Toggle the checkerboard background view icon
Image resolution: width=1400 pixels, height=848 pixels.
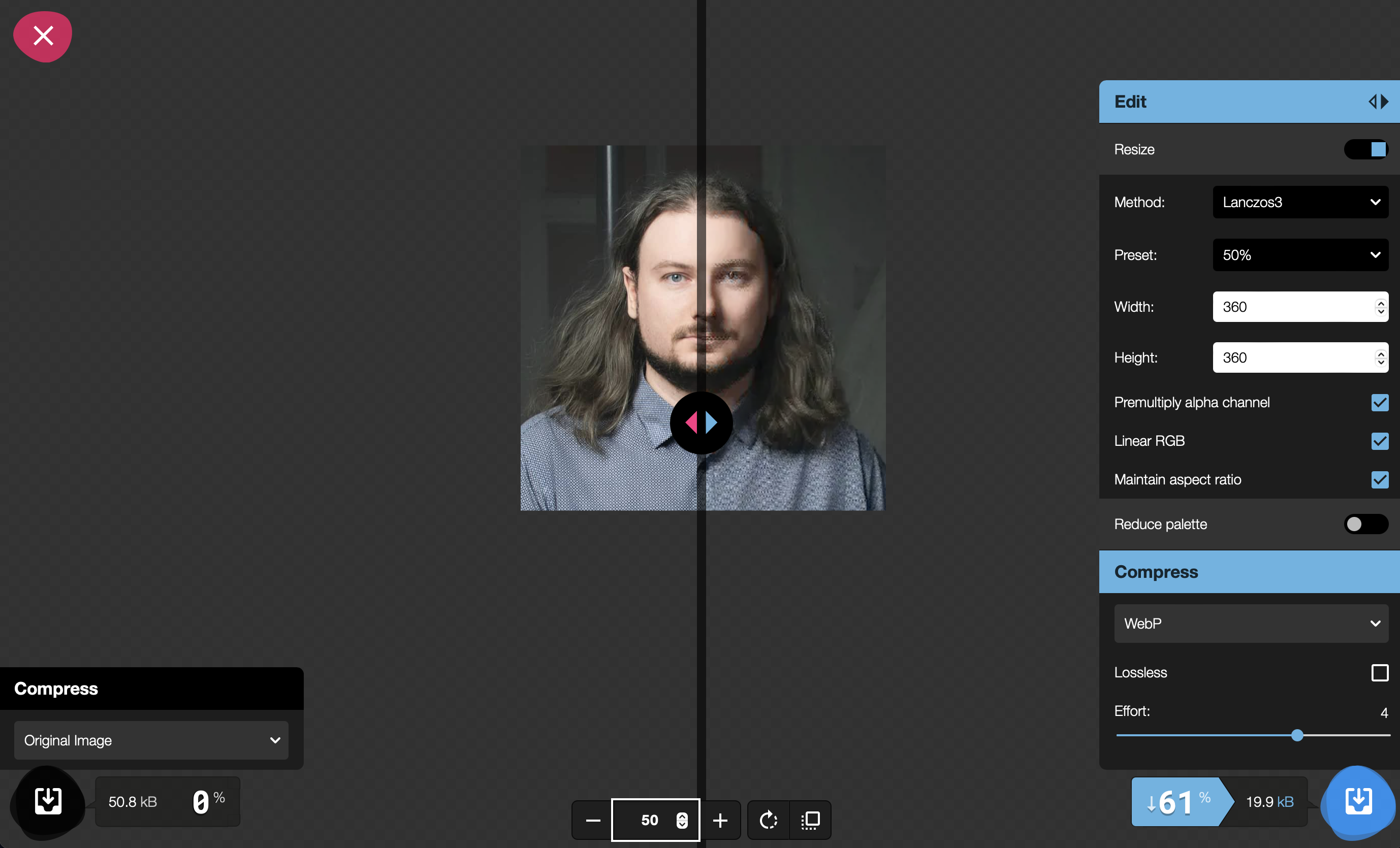[x=810, y=820]
